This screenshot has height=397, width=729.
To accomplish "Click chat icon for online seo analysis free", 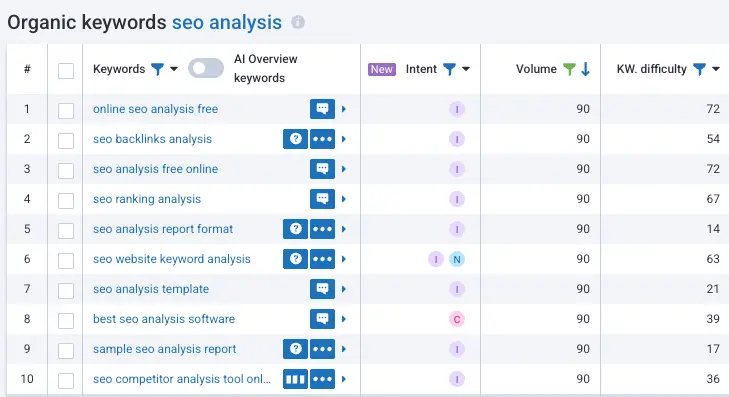I will [x=322, y=109].
